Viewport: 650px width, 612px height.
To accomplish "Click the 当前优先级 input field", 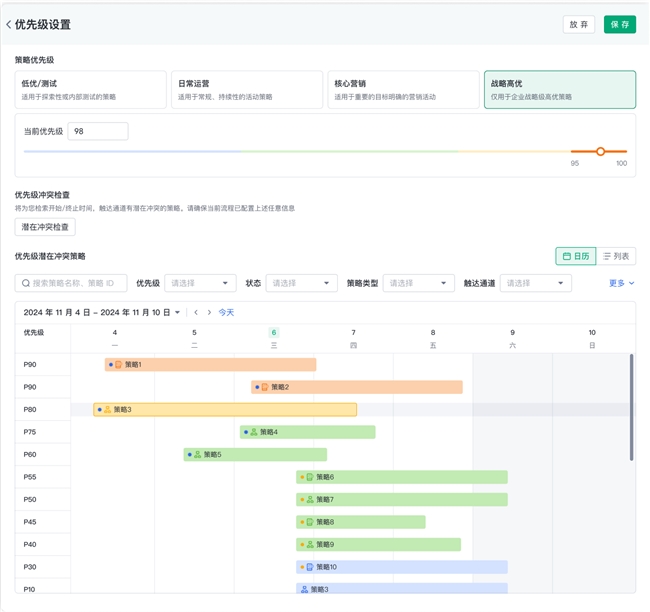I will click(x=97, y=131).
